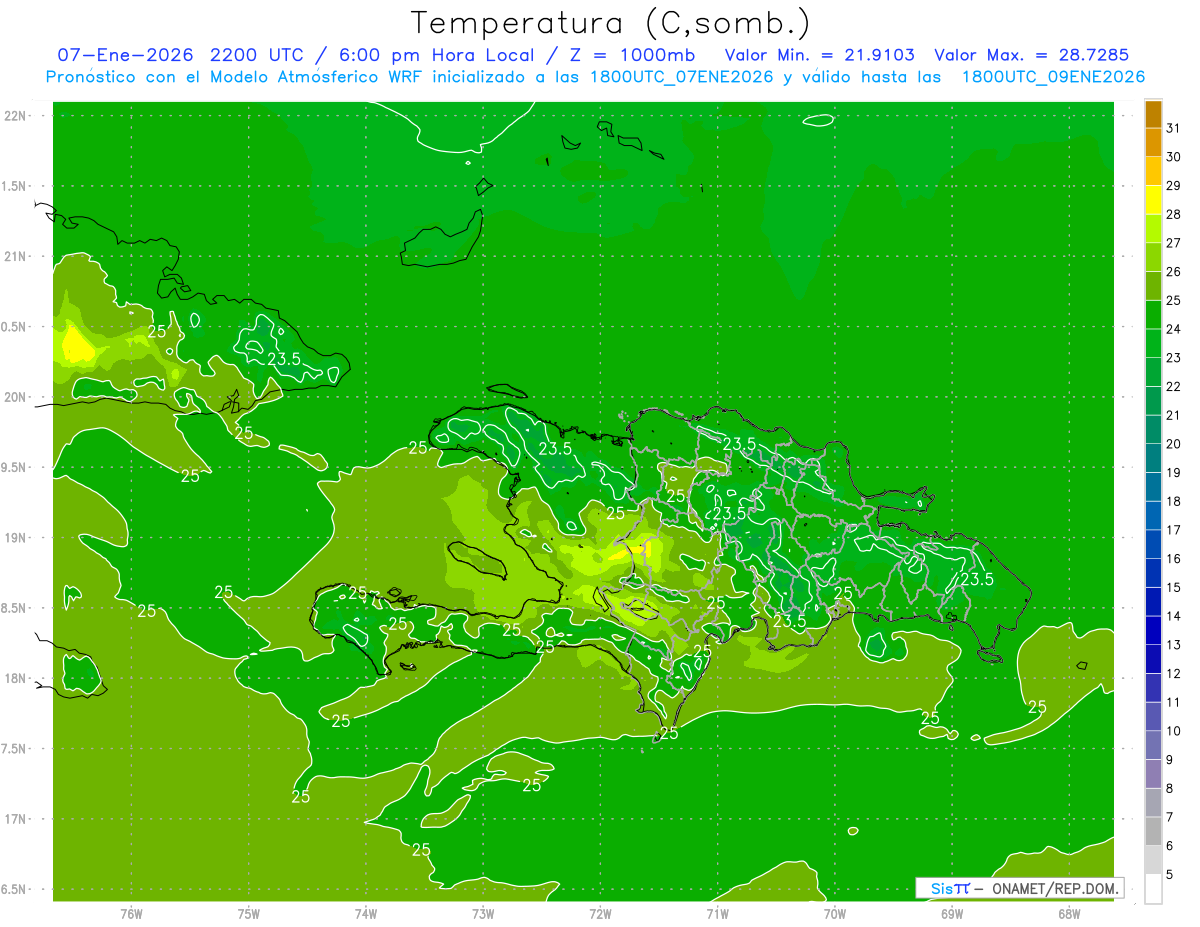Click the latitude label "22N"
Viewport: 1200px width, 927px height.
[16, 116]
